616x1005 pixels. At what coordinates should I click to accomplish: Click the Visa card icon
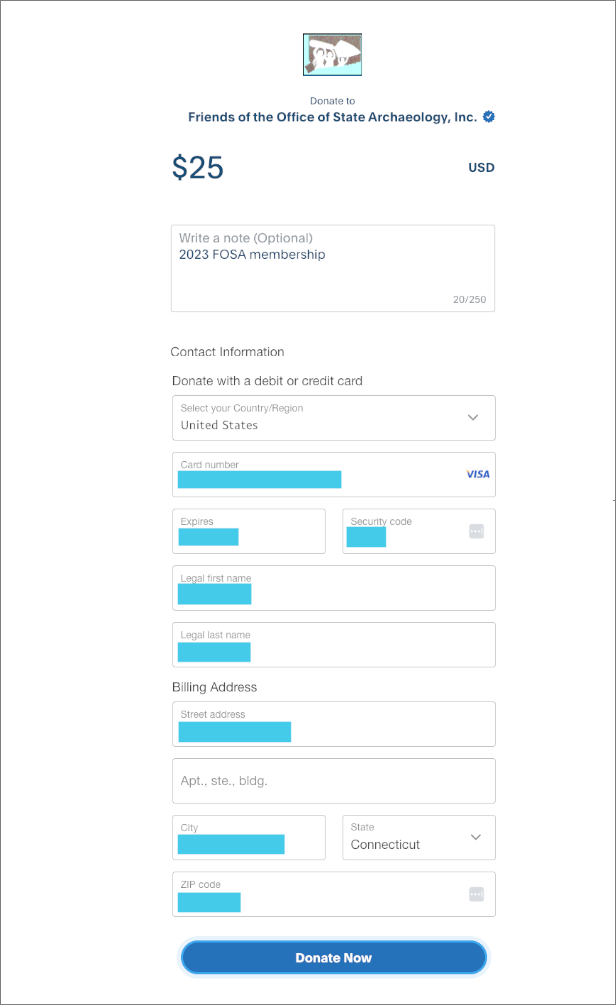[x=478, y=474]
